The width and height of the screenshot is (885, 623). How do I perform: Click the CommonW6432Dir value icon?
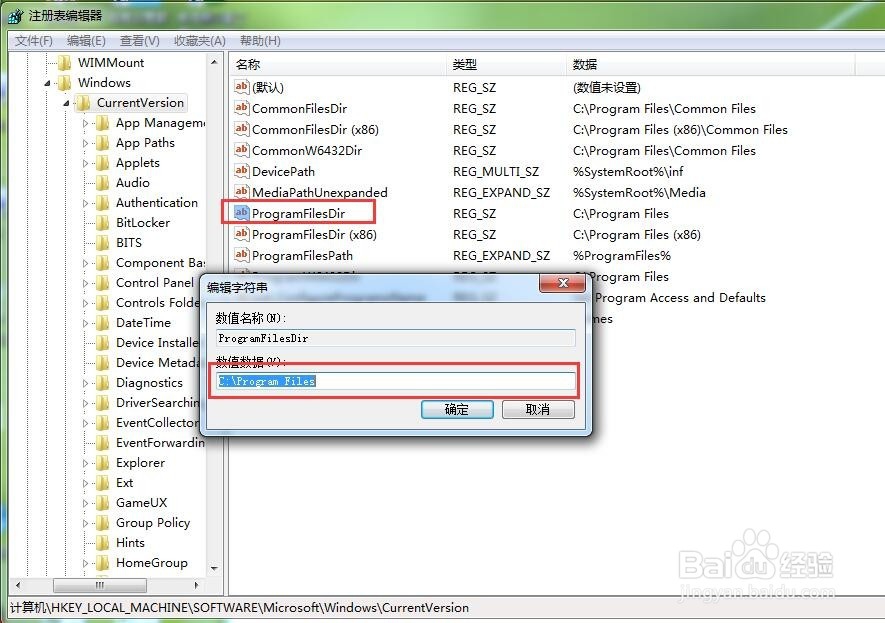242,150
